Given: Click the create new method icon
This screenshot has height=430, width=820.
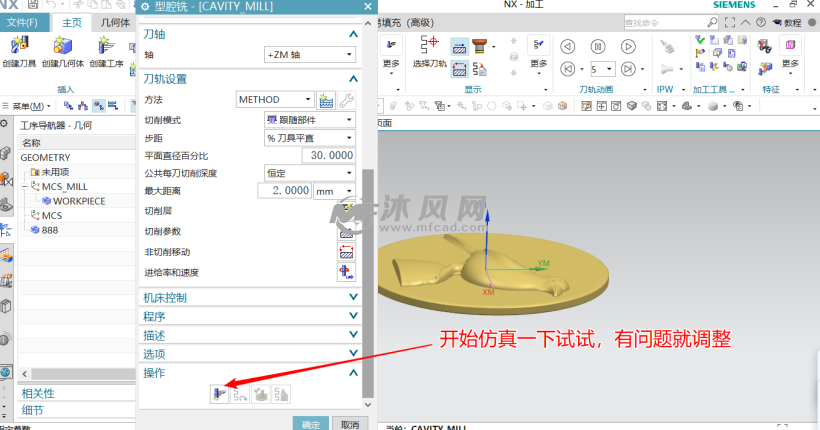Looking at the screenshot, I should pyautogui.click(x=326, y=99).
